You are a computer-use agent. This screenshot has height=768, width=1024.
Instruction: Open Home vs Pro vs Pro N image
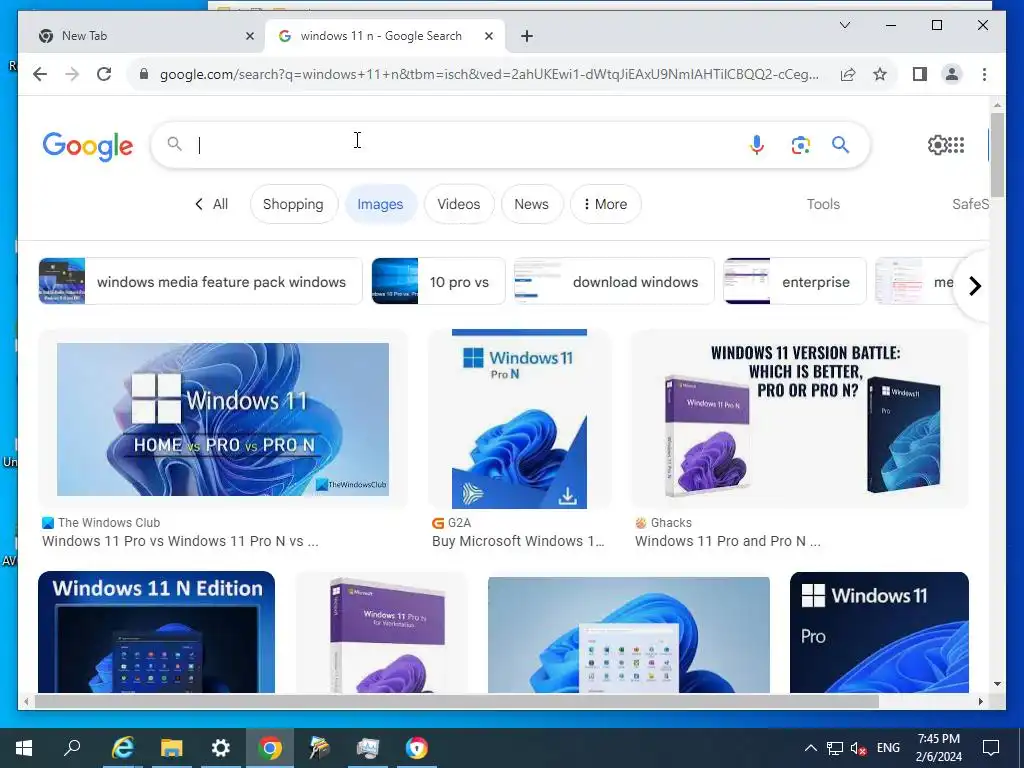point(223,419)
